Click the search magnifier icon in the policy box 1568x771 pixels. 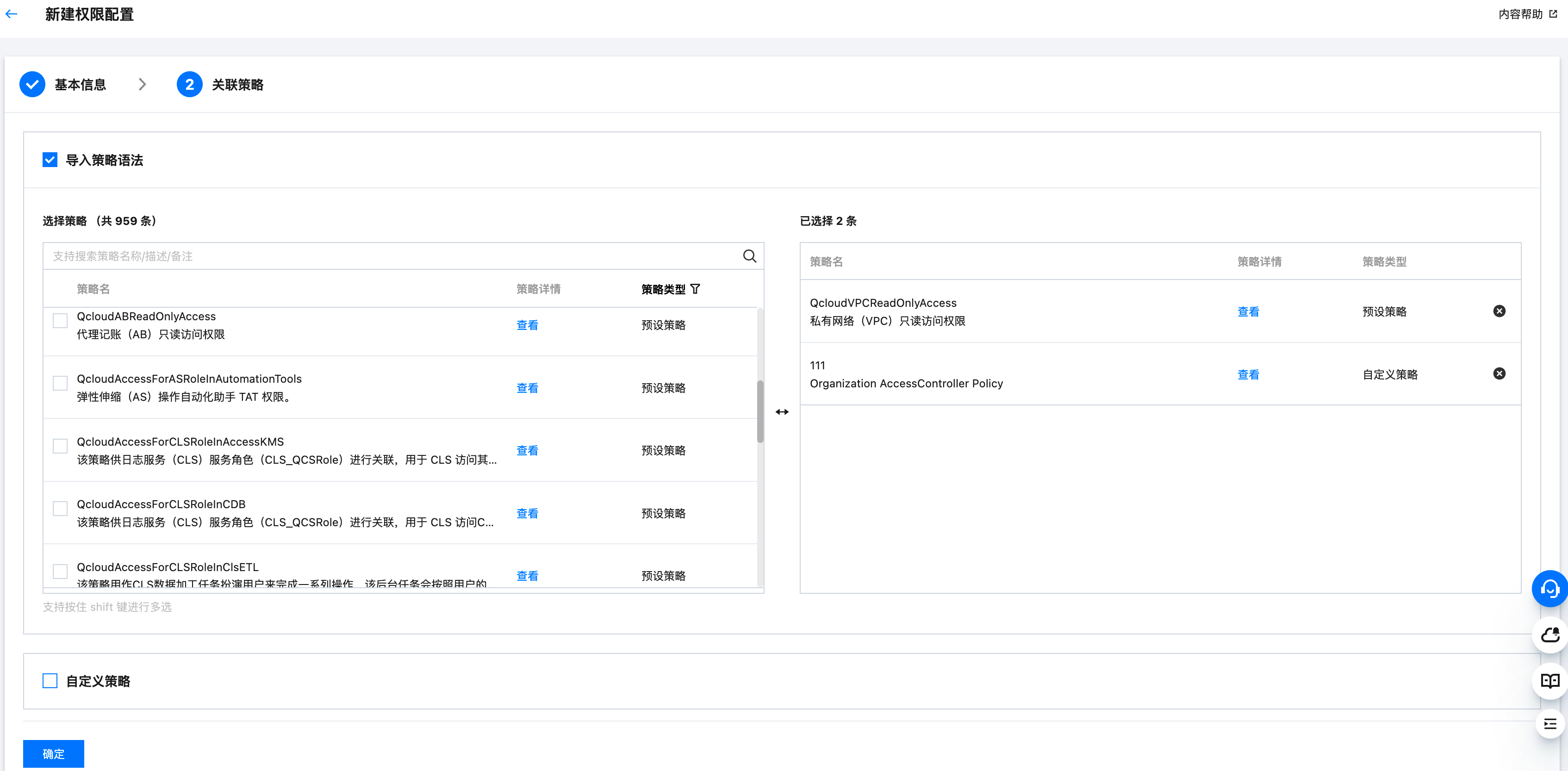[749, 256]
